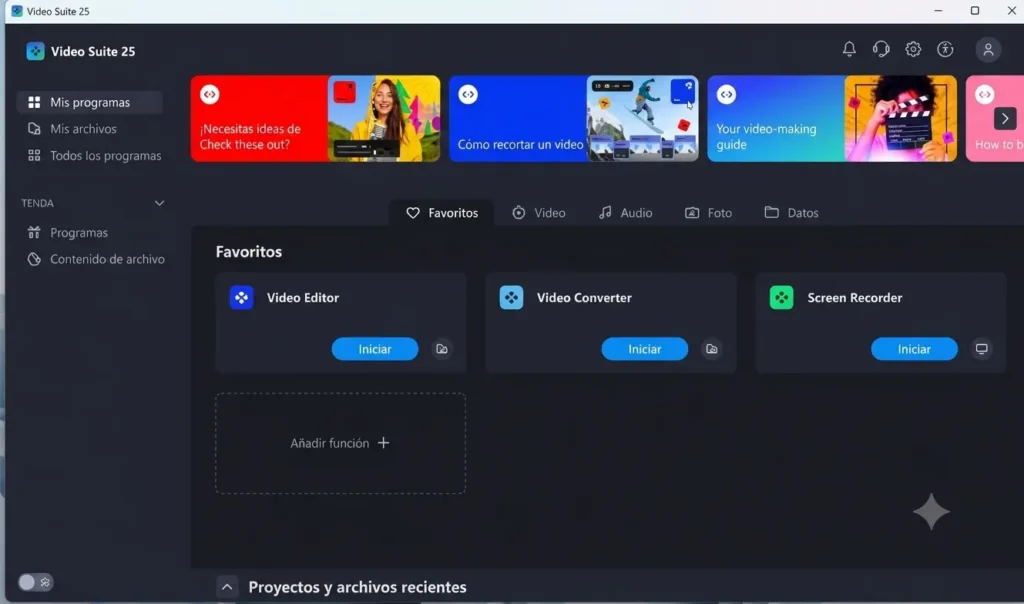Image resolution: width=1024 pixels, height=604 pixels.
Task: Show next banners with right arrow
Action: coord(1005,118)
